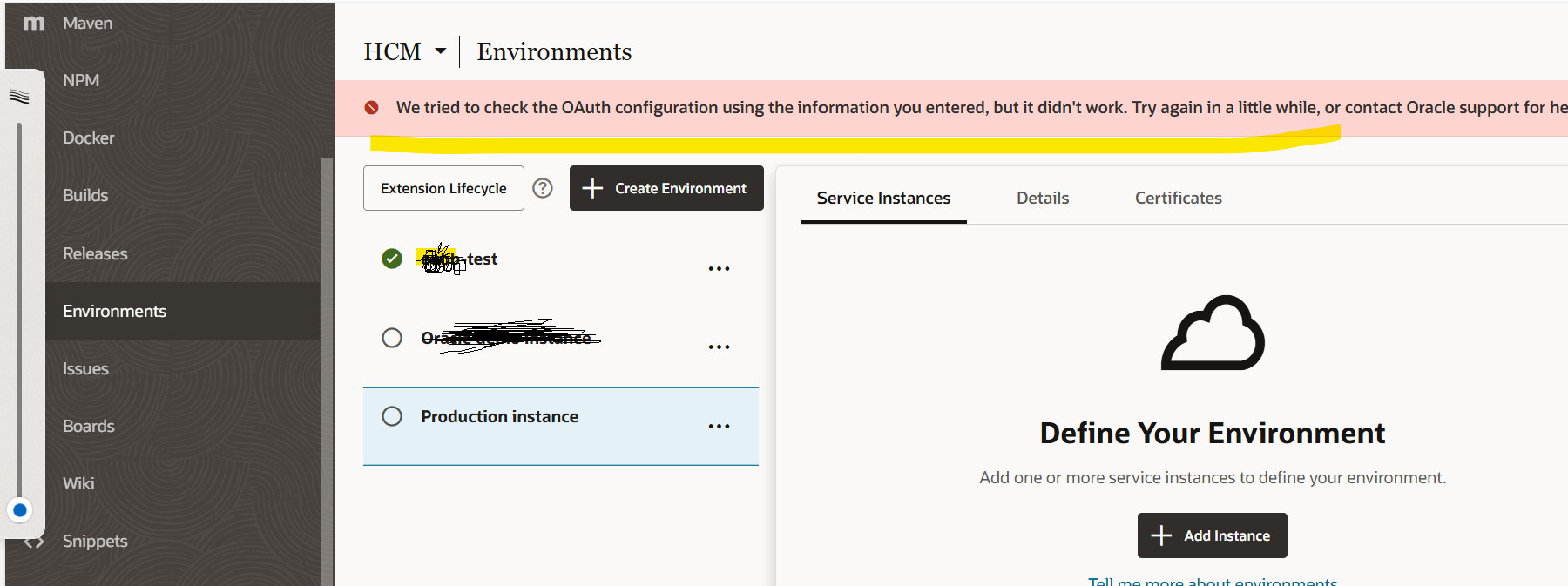Expand the HCM project dropdown

441,51
